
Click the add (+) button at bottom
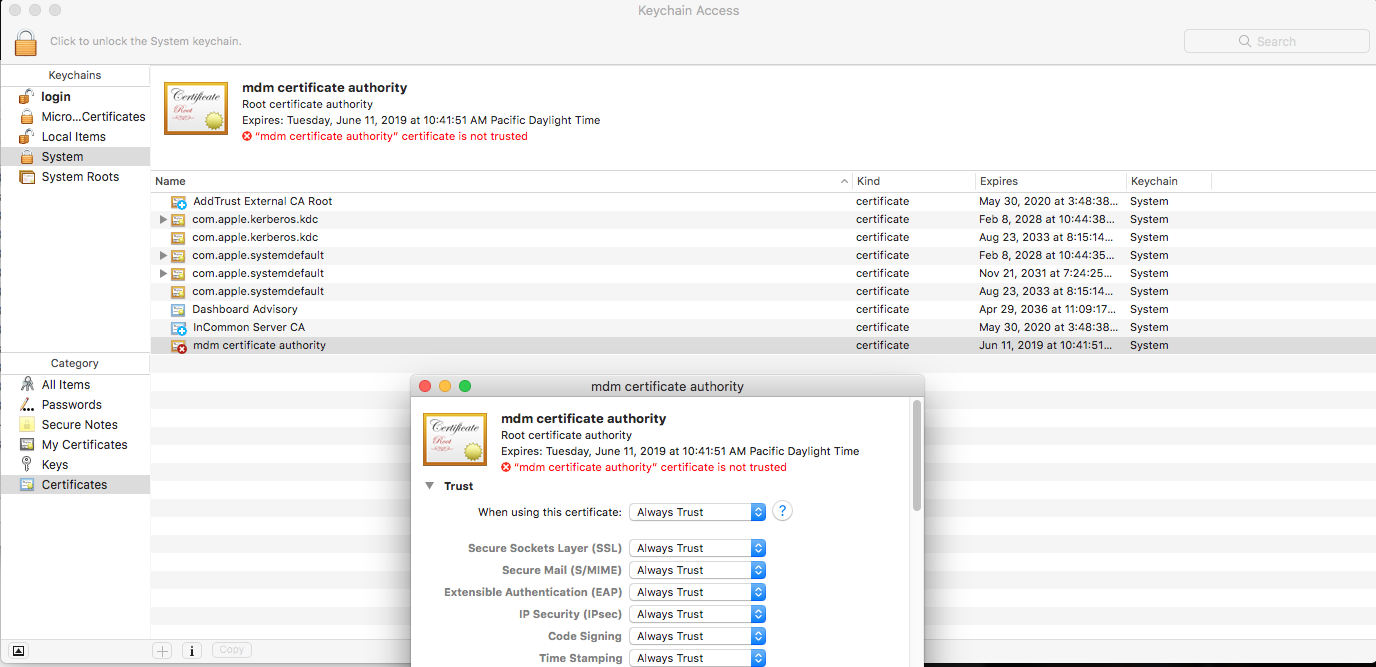click(x=162, y=650)
